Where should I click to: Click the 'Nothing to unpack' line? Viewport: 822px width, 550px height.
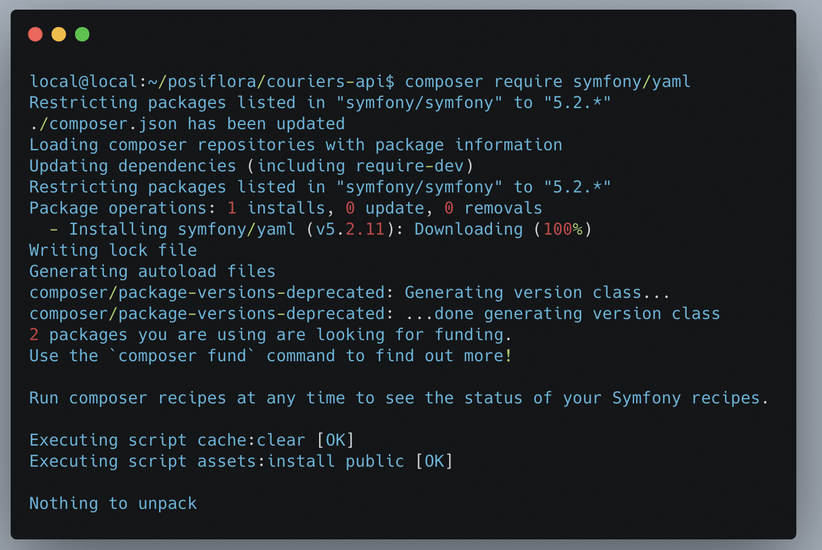[x=113, y=503]
